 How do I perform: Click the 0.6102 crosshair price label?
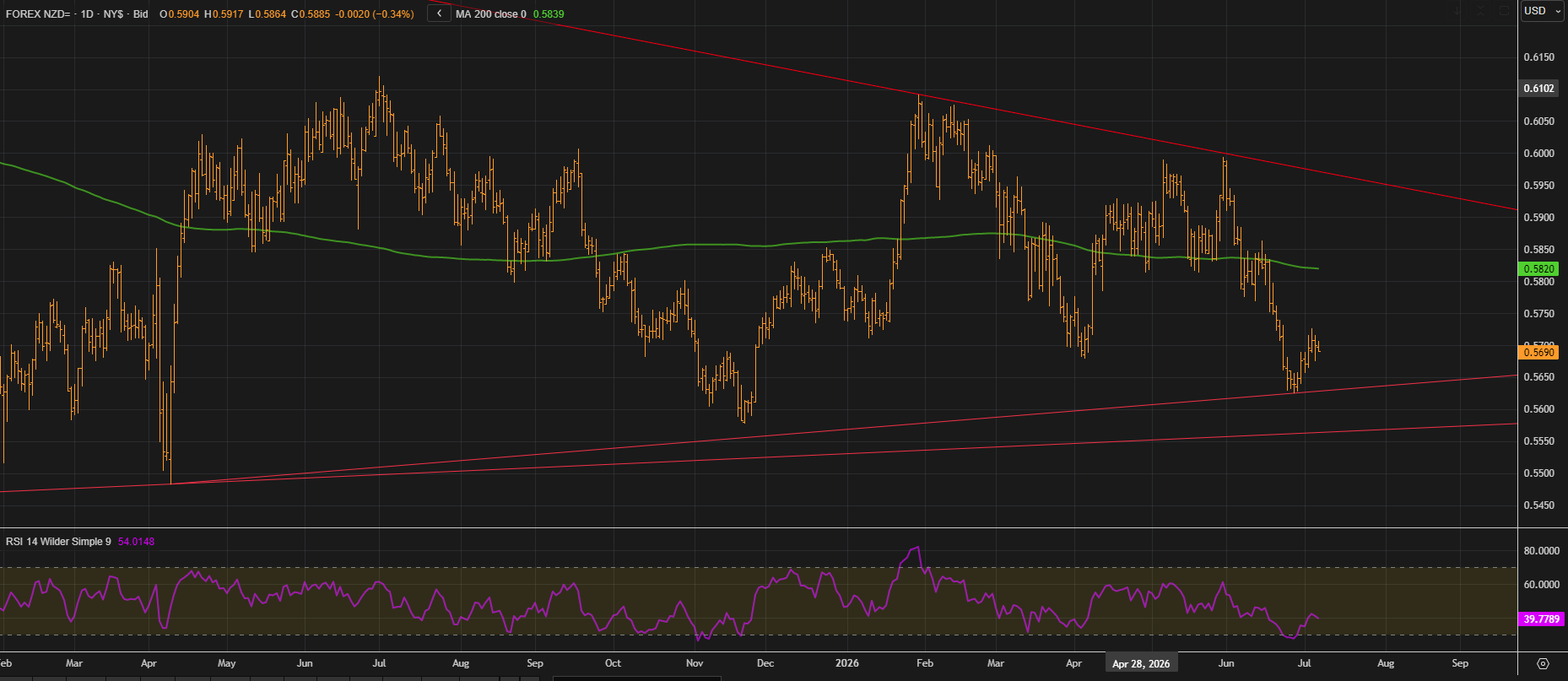[x=1538, y=89]
